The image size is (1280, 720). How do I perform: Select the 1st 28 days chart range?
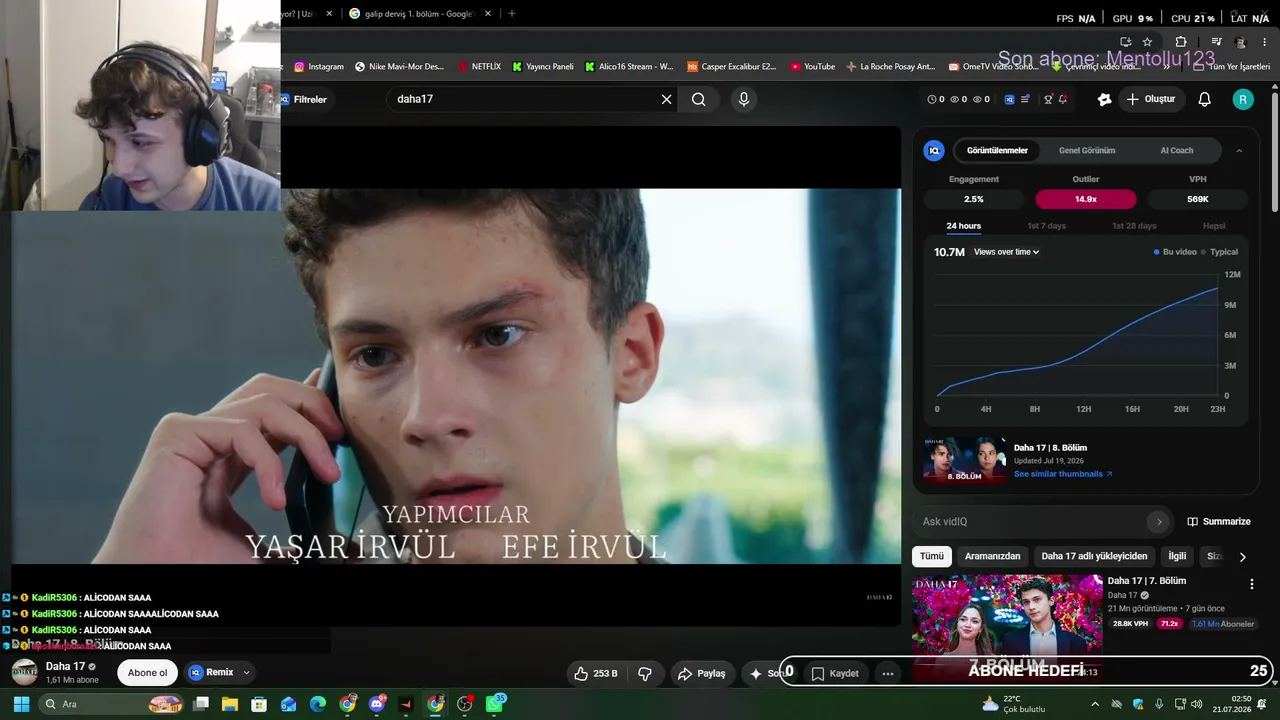1134,226
